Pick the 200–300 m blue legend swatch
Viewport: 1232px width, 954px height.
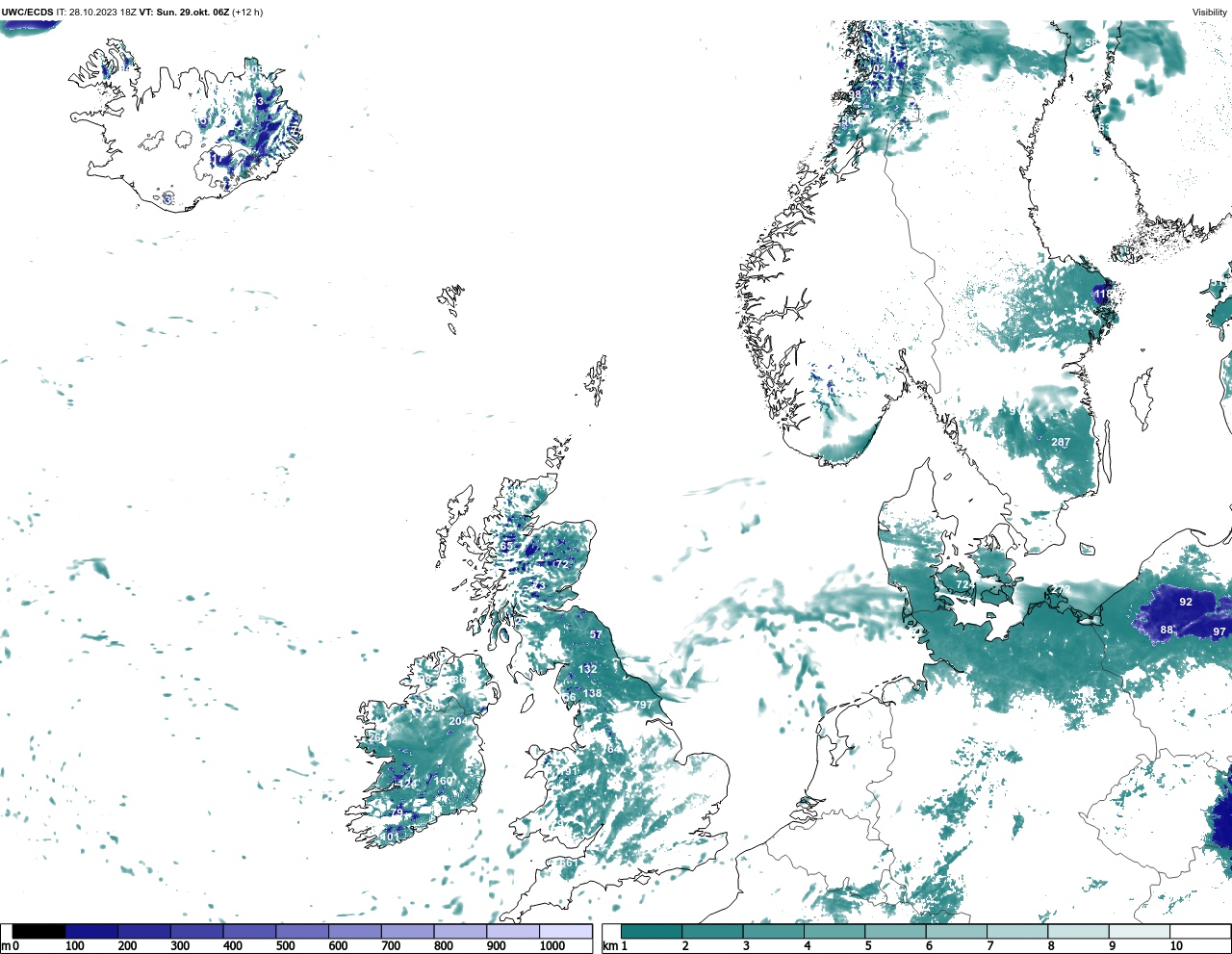coord(144,931)
